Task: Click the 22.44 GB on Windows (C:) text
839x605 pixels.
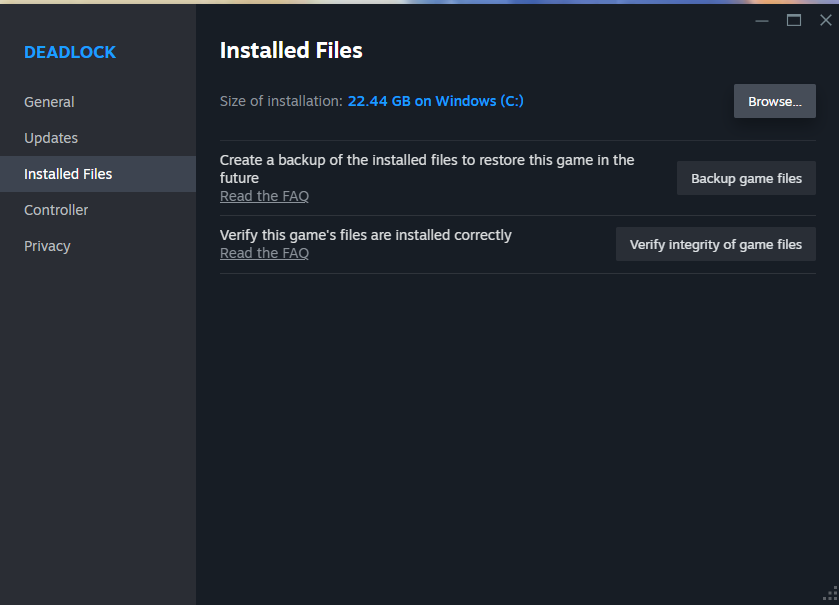Action: [x=435, y=101]
